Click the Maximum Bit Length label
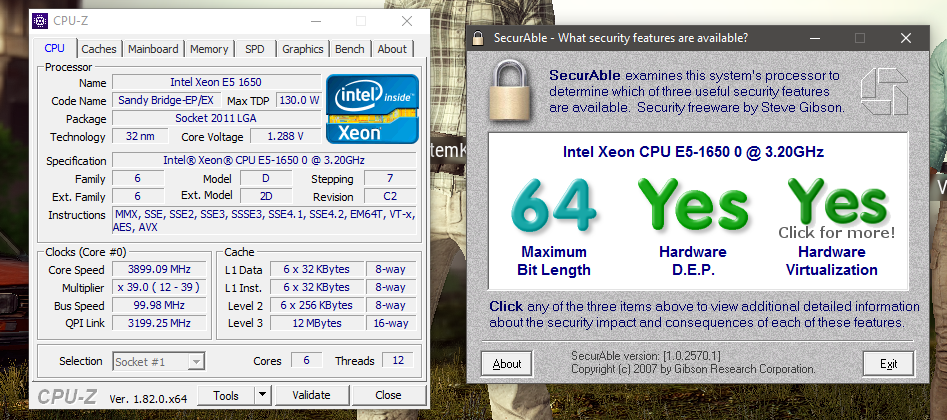Viewport: 947px width, 420px height. tap(554, 261)
